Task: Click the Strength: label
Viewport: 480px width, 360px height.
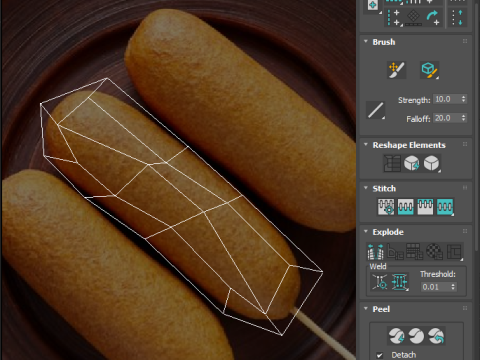Action: (x=414, y=100)
